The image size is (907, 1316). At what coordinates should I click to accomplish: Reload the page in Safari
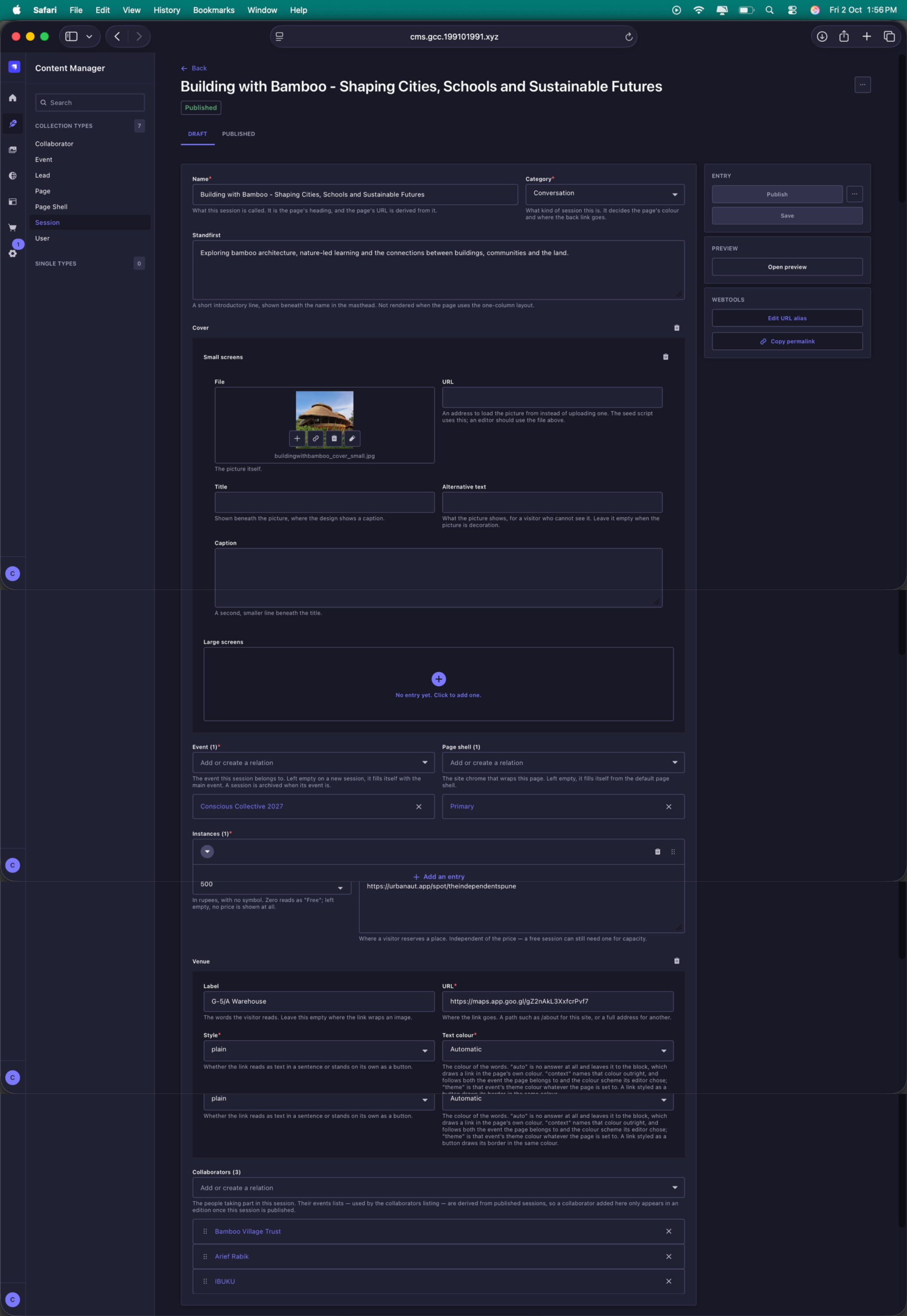pyautogui.click(x=629, y=37)
